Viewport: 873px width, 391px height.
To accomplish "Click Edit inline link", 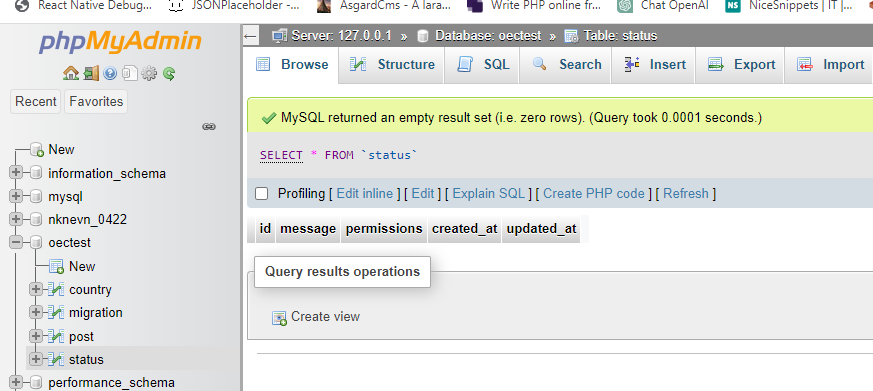I will point(365,194).
